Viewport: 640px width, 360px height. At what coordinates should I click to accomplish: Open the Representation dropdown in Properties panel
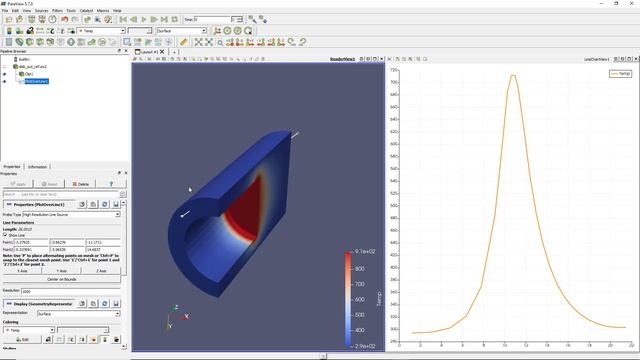[78, 313]
